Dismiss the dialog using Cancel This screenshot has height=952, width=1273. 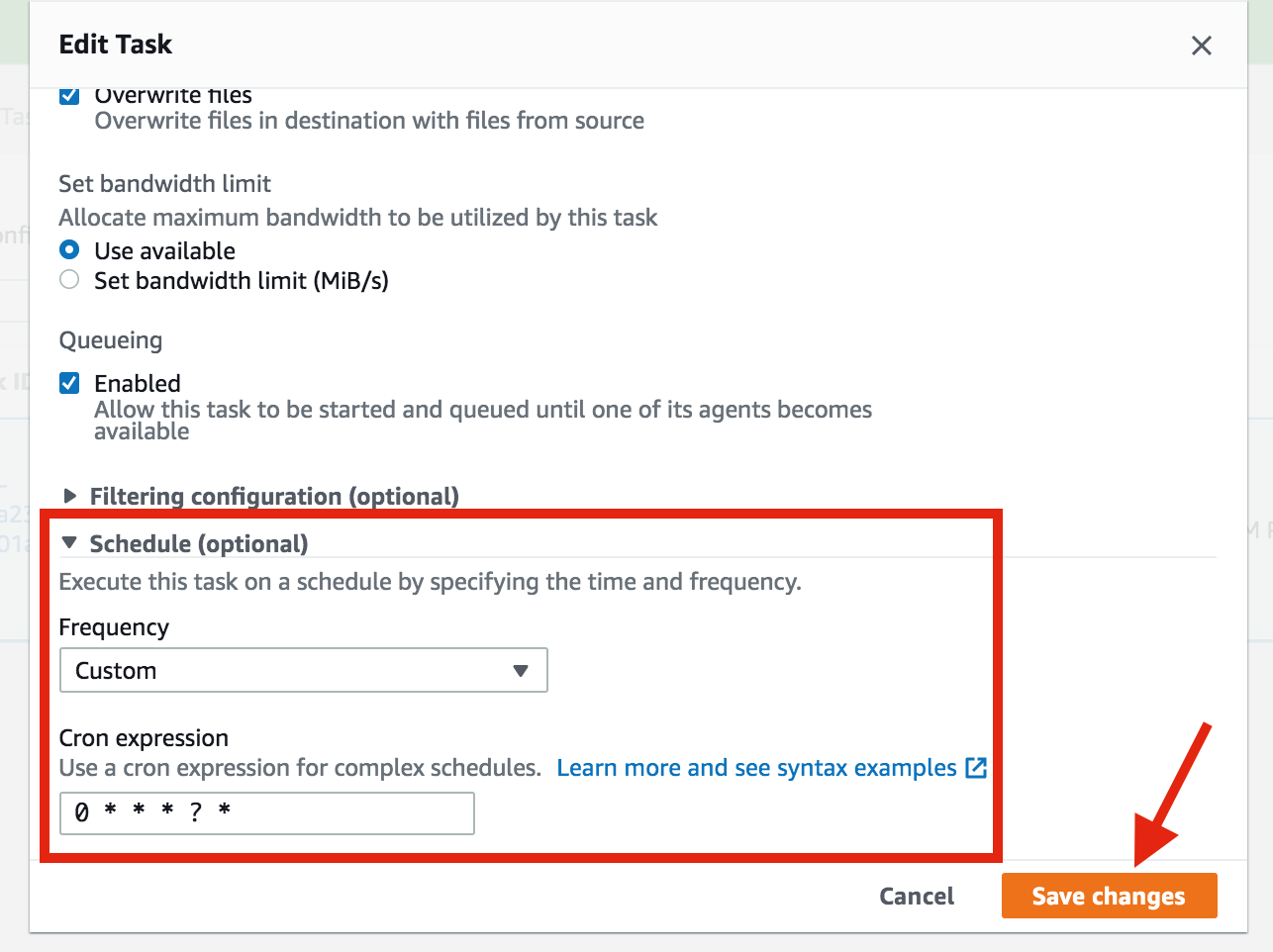pos(916,896)
